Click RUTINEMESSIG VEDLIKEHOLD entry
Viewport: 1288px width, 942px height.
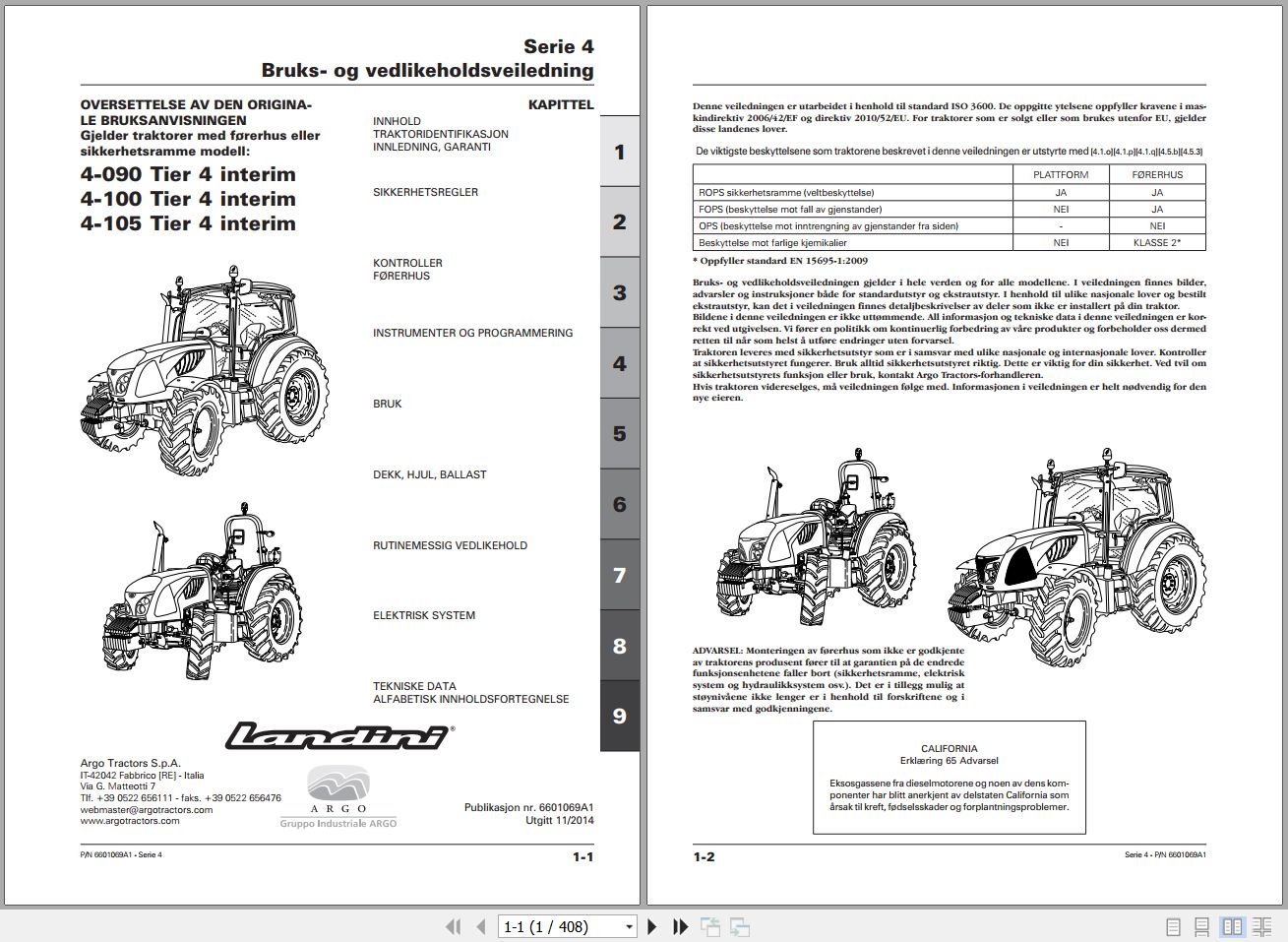(x=450, y=545)
